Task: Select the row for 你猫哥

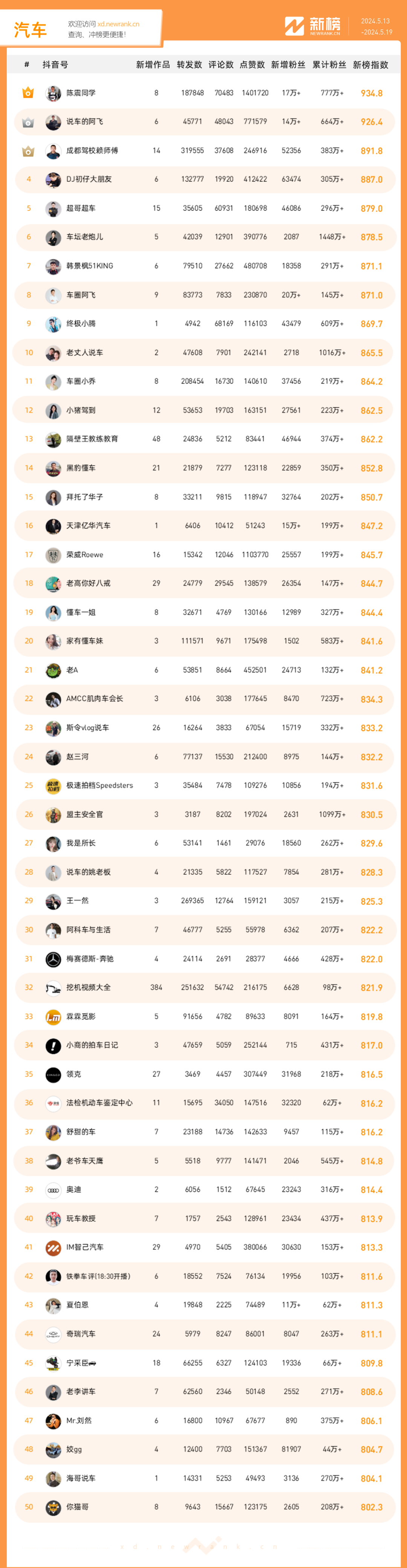Action: point(204,1507)
